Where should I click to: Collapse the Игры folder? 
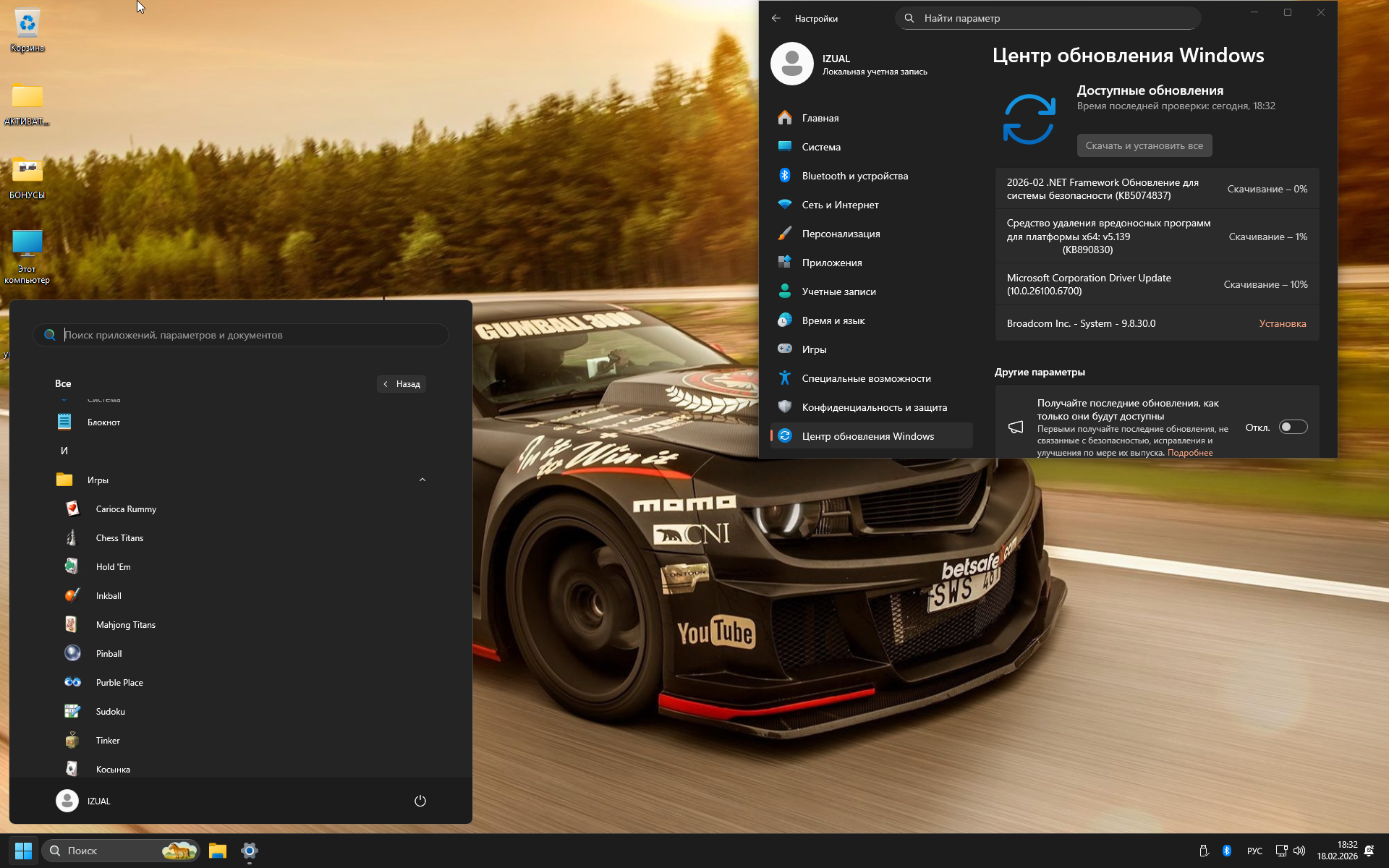tap(422, 480)
